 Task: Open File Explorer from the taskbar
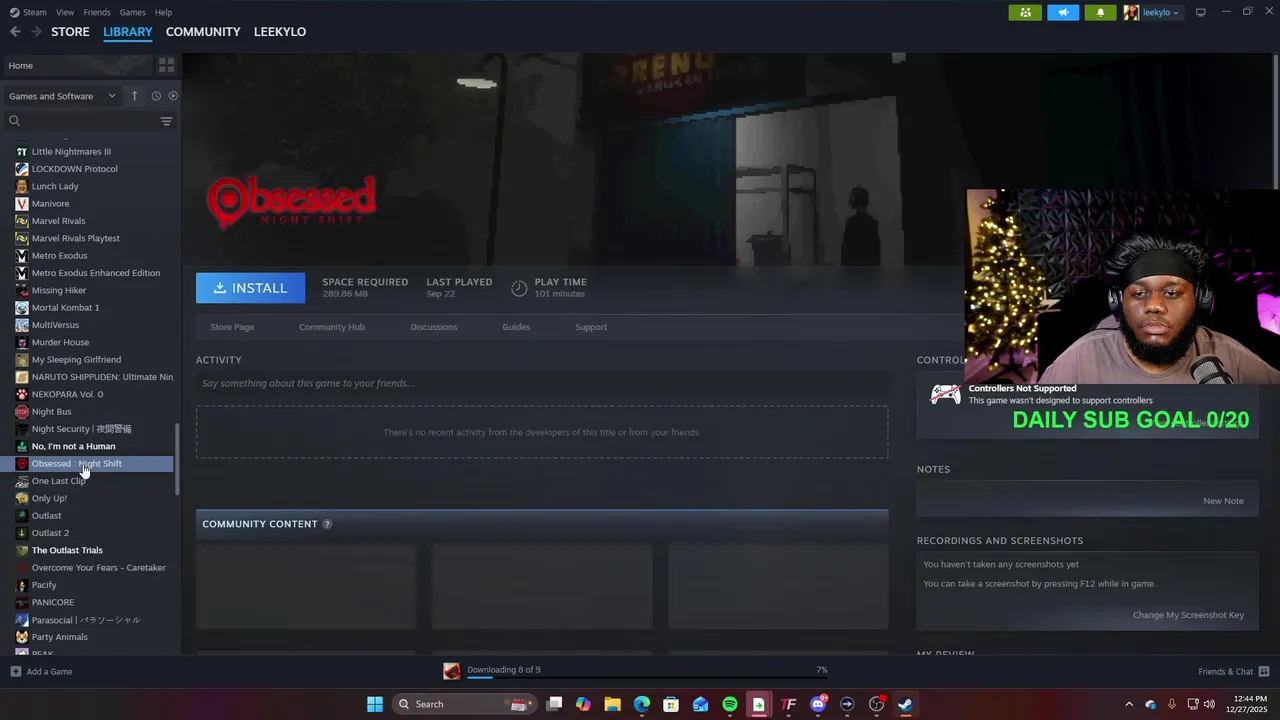point(612,704)
